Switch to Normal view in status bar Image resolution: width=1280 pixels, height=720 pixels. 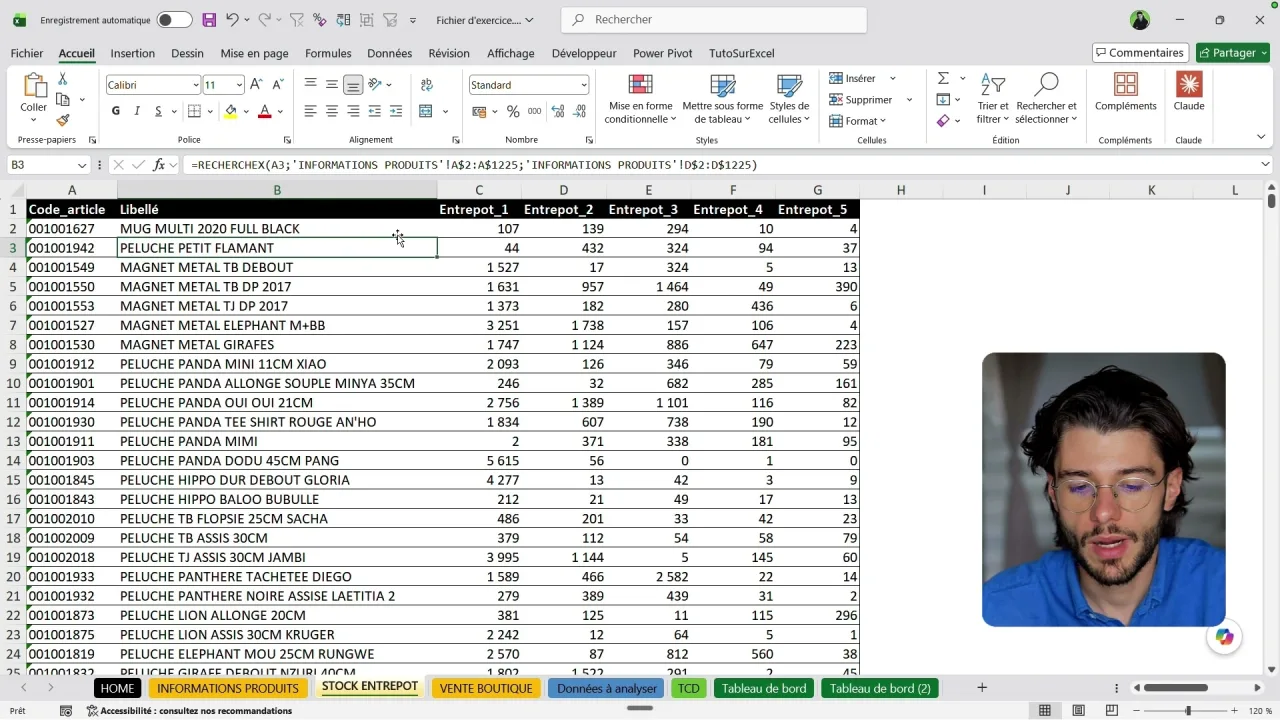click(1045, 711)
